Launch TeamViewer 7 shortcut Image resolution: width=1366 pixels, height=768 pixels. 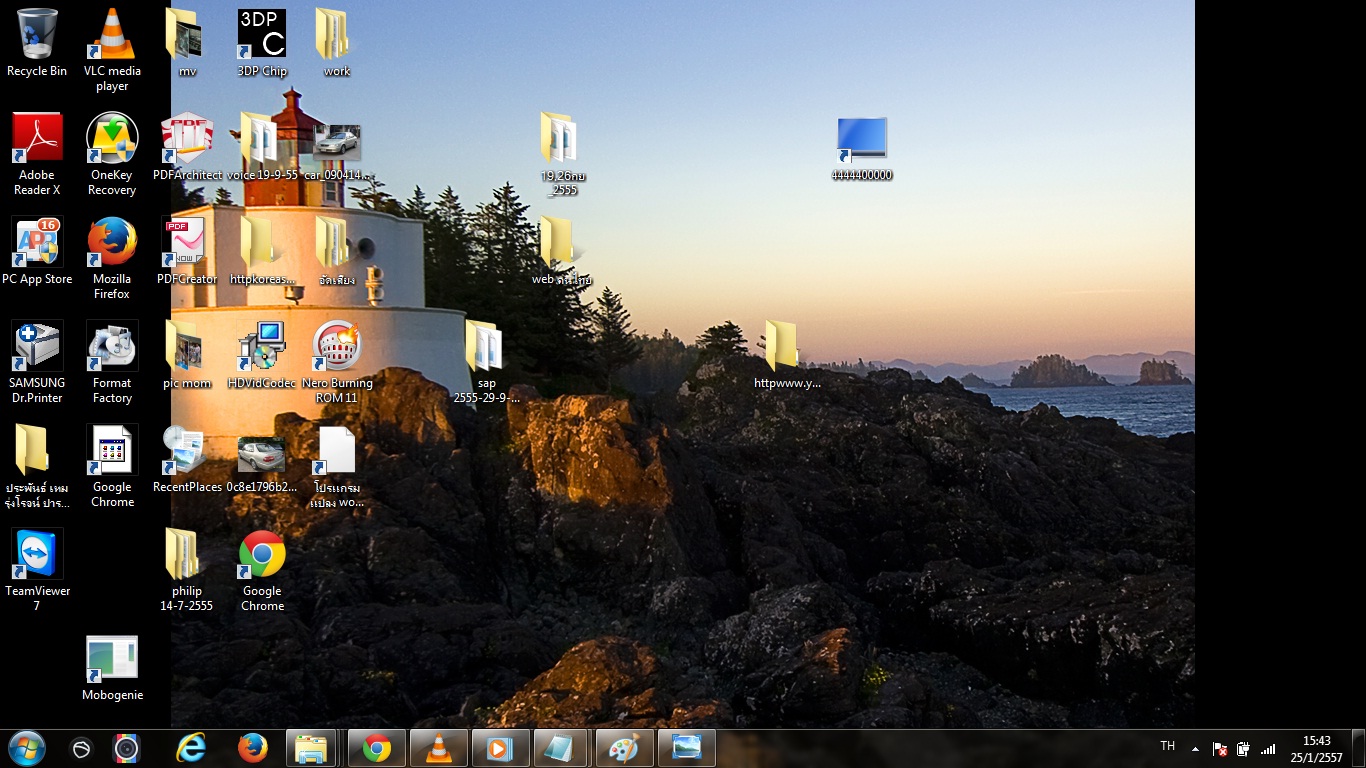point(37,569)
